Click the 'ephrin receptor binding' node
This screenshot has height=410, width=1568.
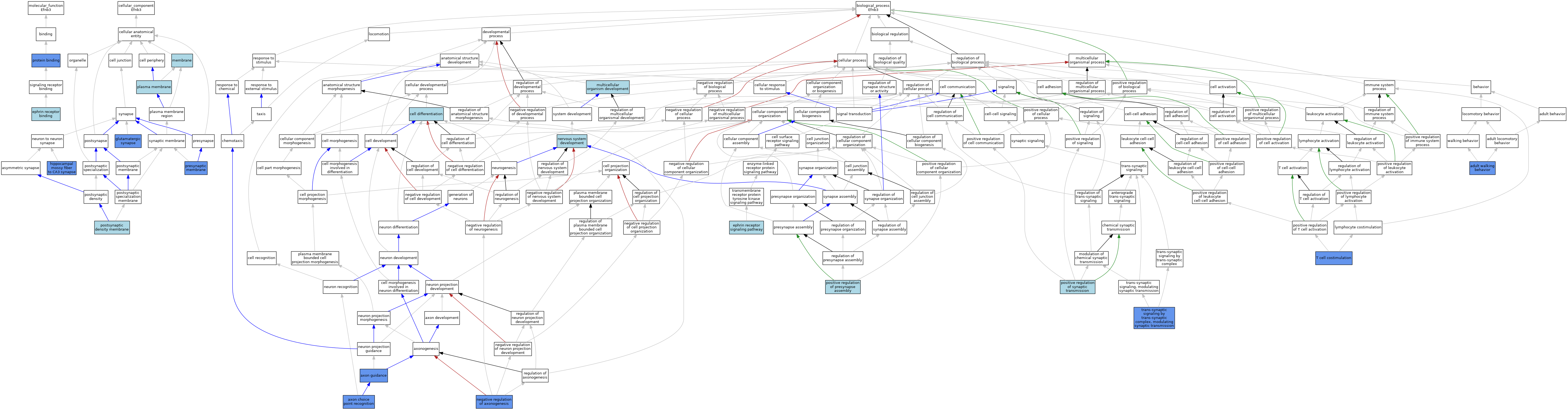tap(46, 114)
